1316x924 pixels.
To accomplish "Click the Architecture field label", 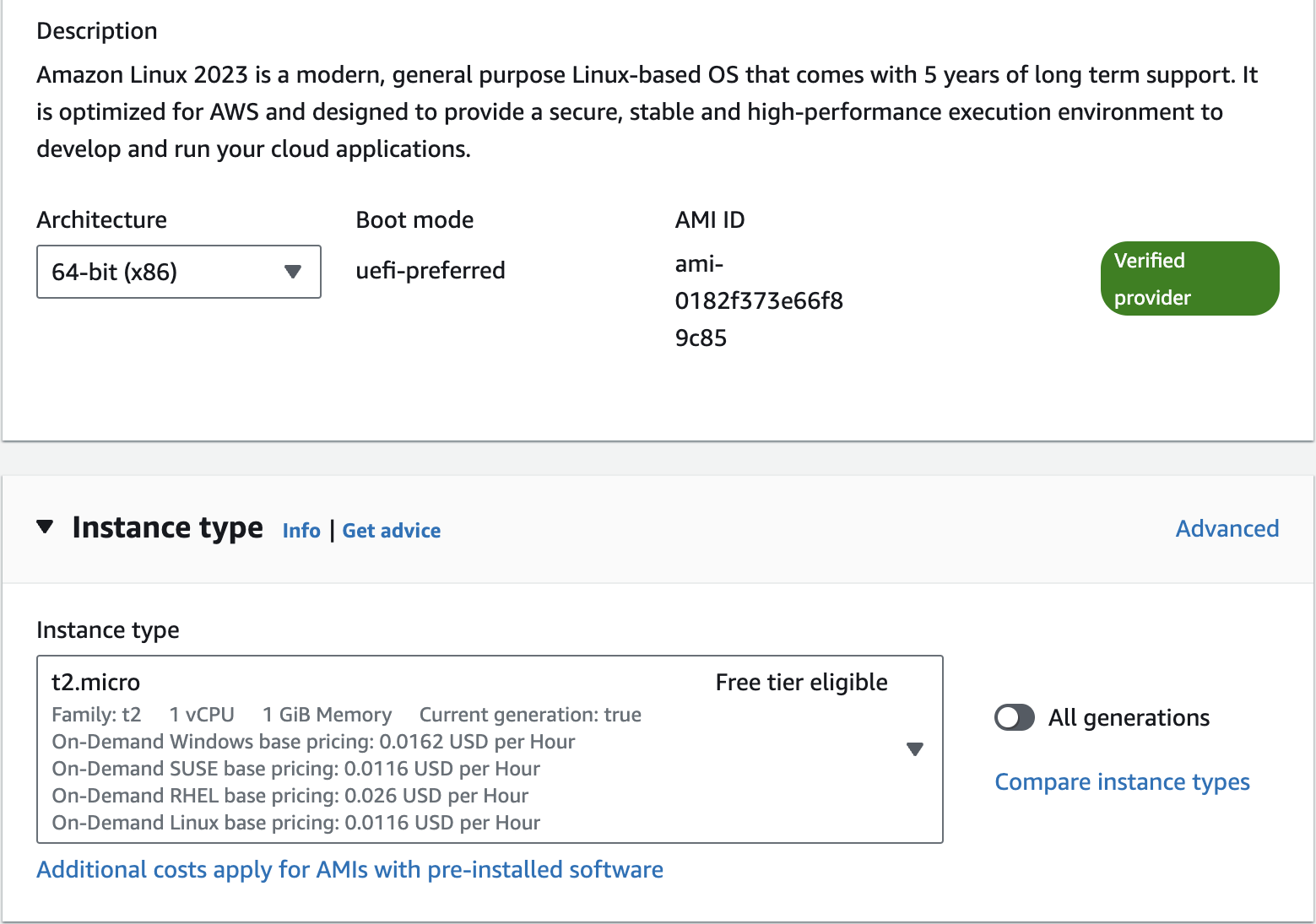I will [x=101, y=220].
